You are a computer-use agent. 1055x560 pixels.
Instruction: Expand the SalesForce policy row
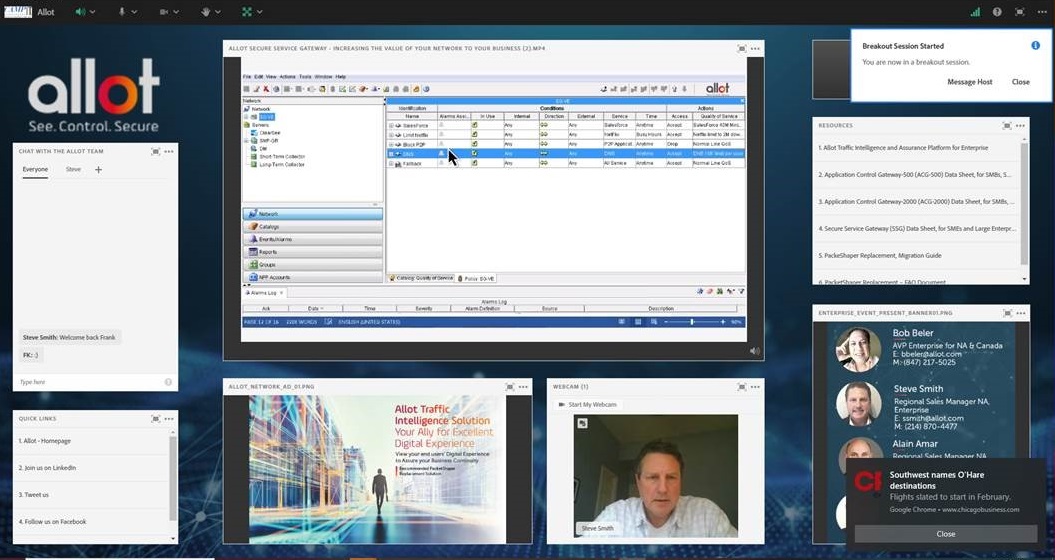[391, 125]
